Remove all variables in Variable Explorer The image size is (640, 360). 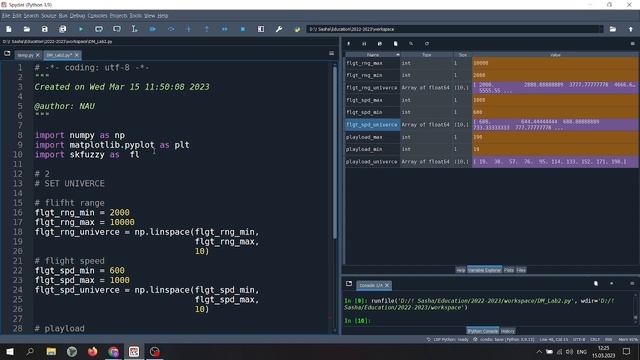(x=396, y=44)
